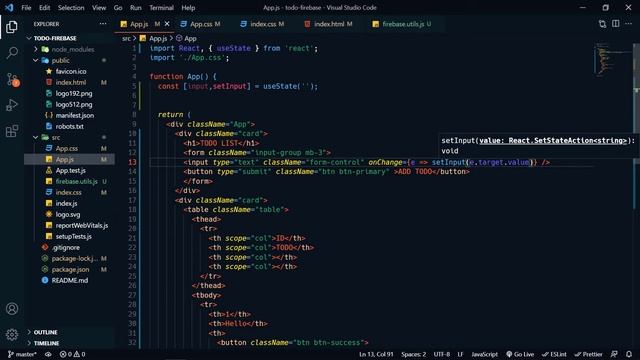Click the App symbol breadcrumb
The height and width of the screenshot is (360, 640).
186,38
